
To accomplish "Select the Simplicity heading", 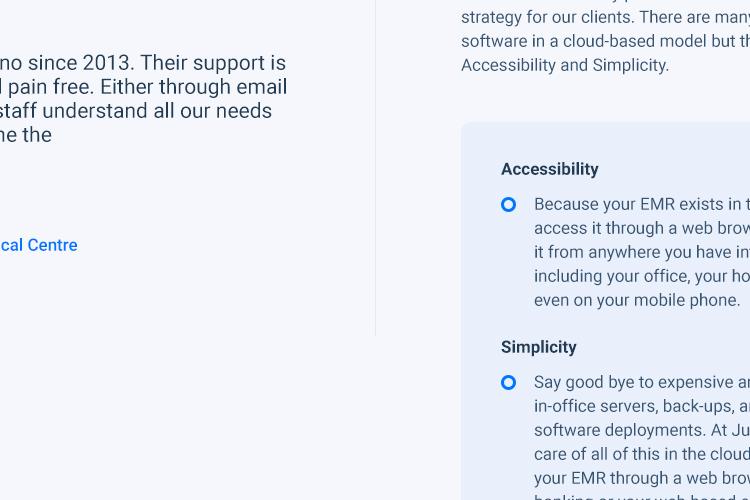I will tap(539, 347).
